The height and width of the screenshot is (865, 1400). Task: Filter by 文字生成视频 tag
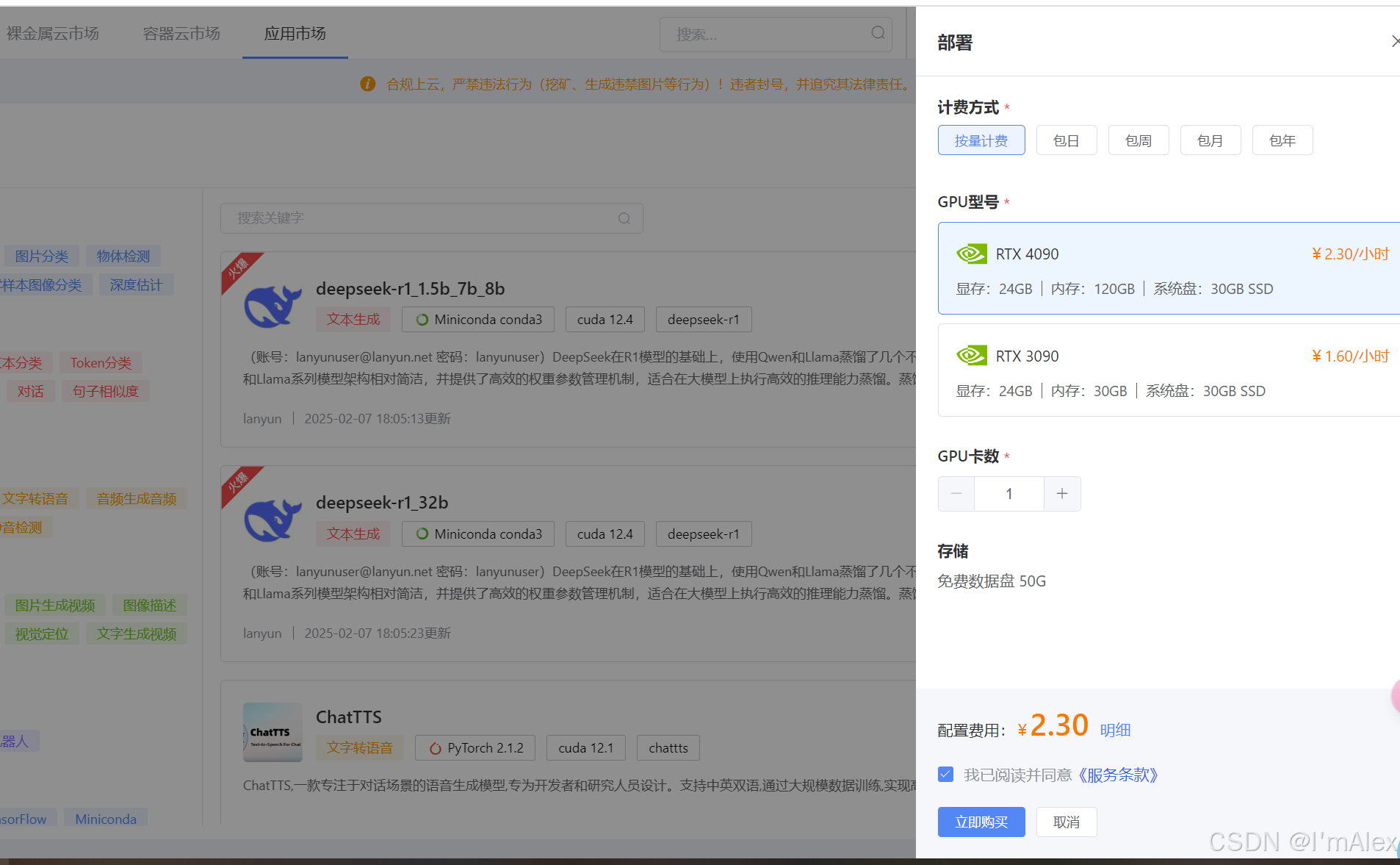[137, 634]
